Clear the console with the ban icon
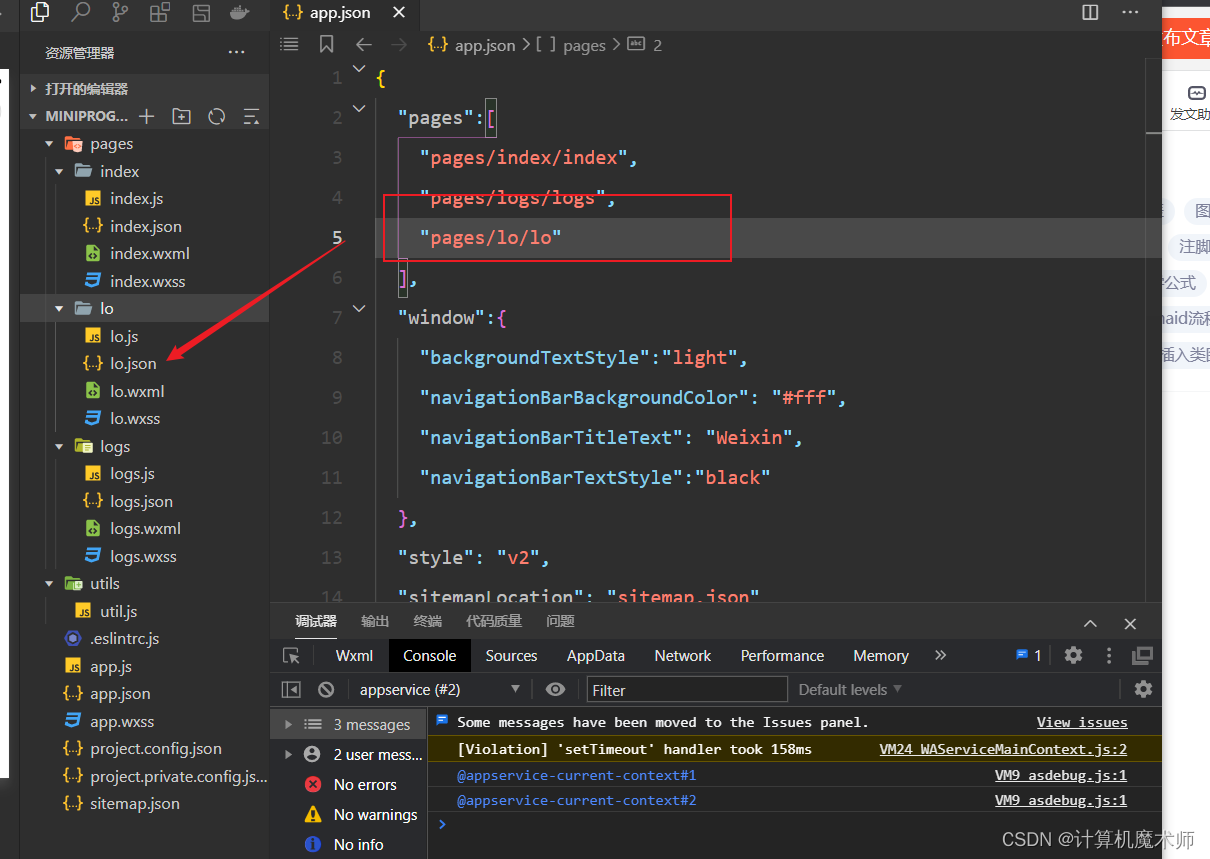Screen dimensions: 1210x859 pyautogui.click(x=326, y=689)
